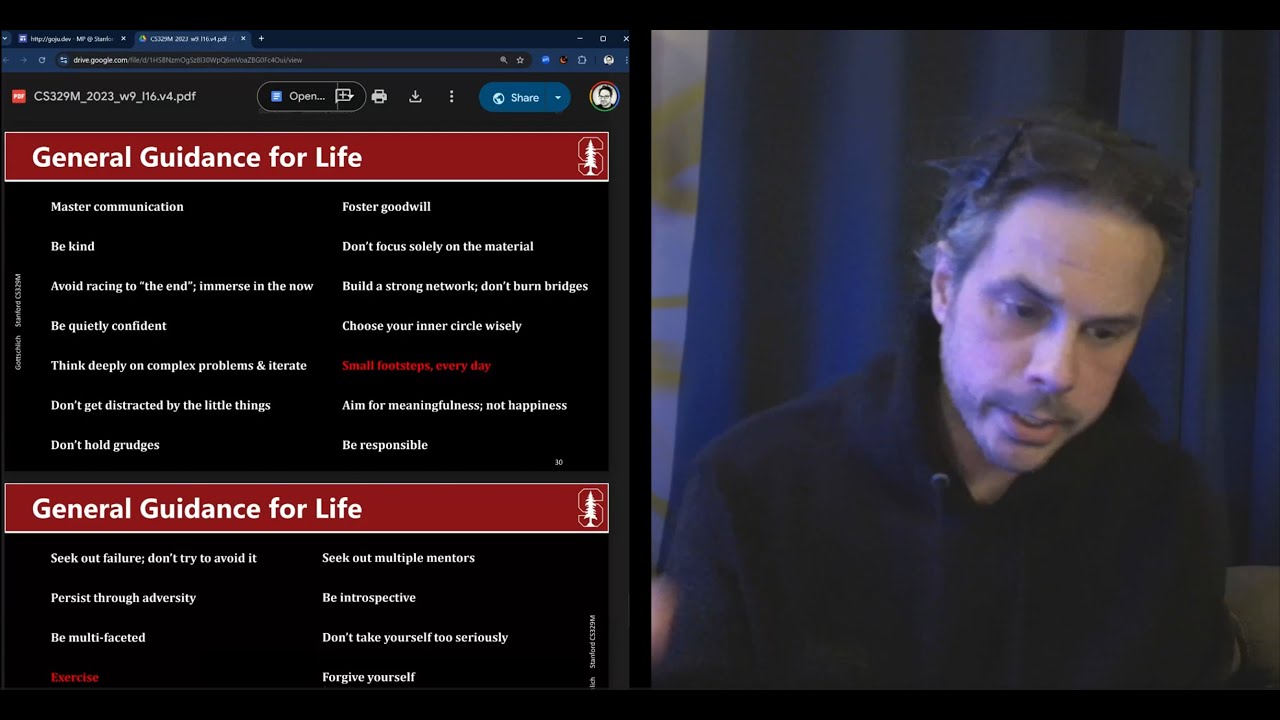Click "Choose your inner circle wisely"
The width and height of the screenshot is (1280, 720).
432,326
